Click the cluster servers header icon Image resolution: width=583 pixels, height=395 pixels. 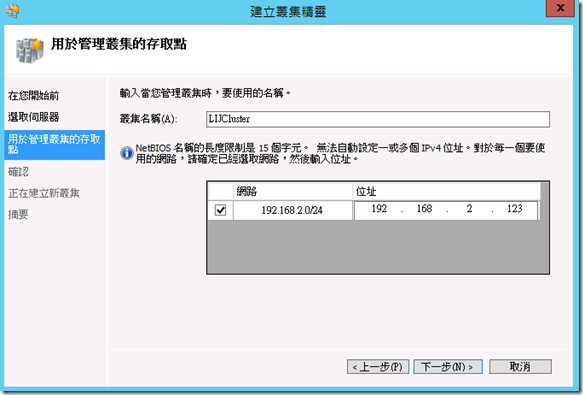click(x=30, y=50)
